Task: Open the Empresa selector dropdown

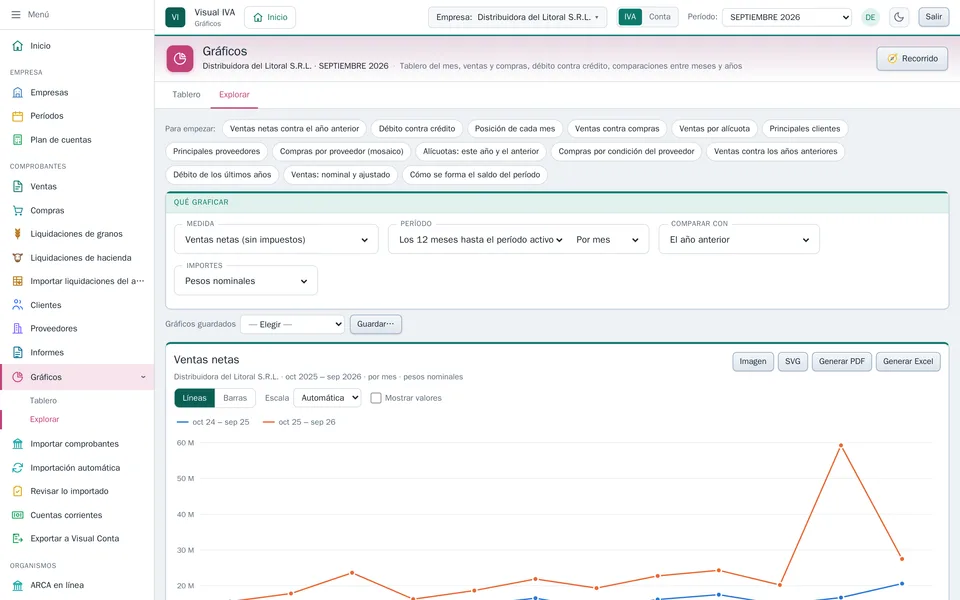Action: click(517, 17)
